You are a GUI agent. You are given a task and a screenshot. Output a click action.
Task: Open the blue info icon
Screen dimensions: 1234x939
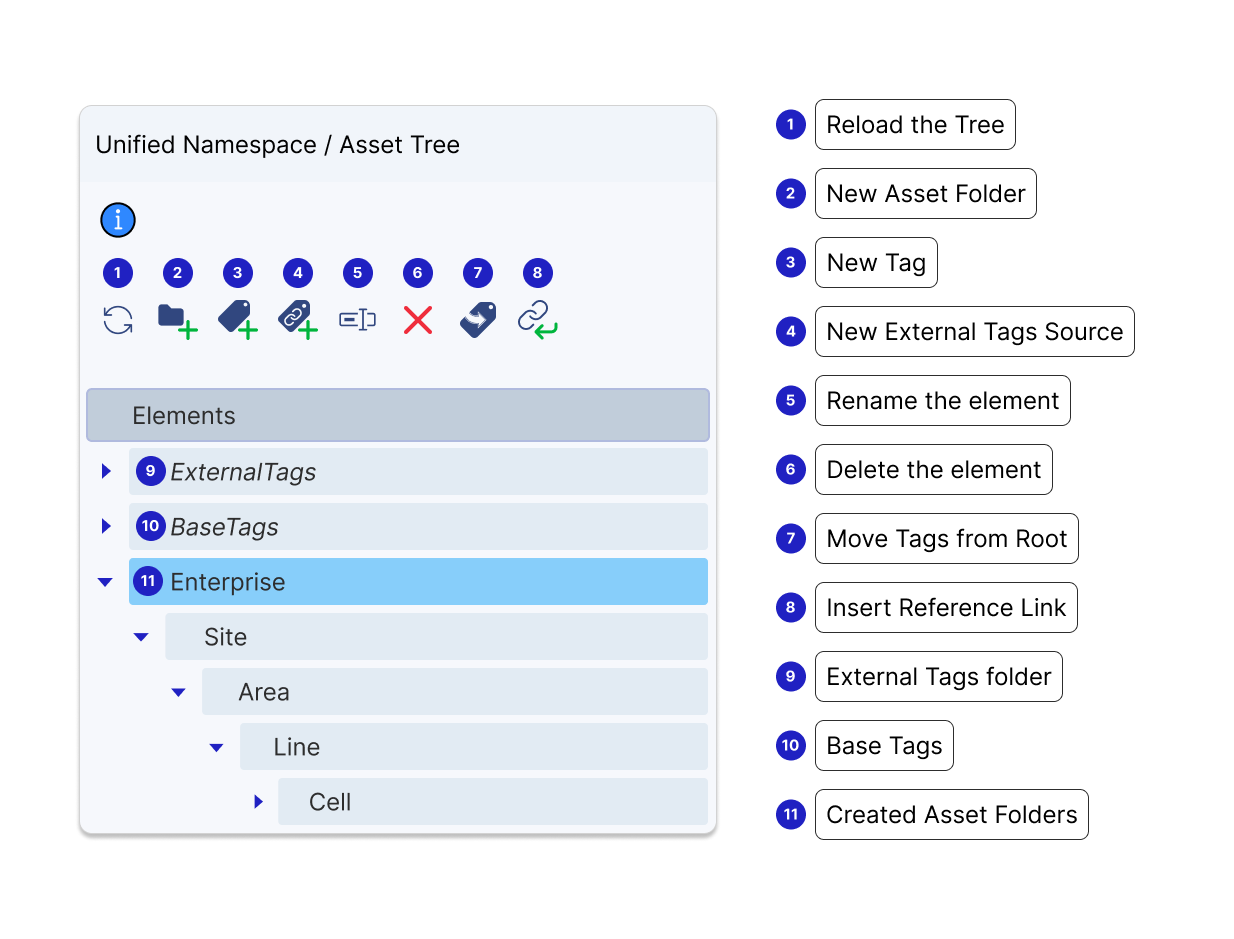[118, 220]
